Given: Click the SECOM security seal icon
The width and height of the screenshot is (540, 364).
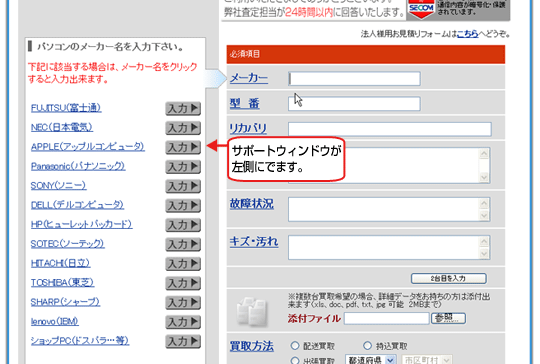Looking at the screenshot, I should click(421, 9).
